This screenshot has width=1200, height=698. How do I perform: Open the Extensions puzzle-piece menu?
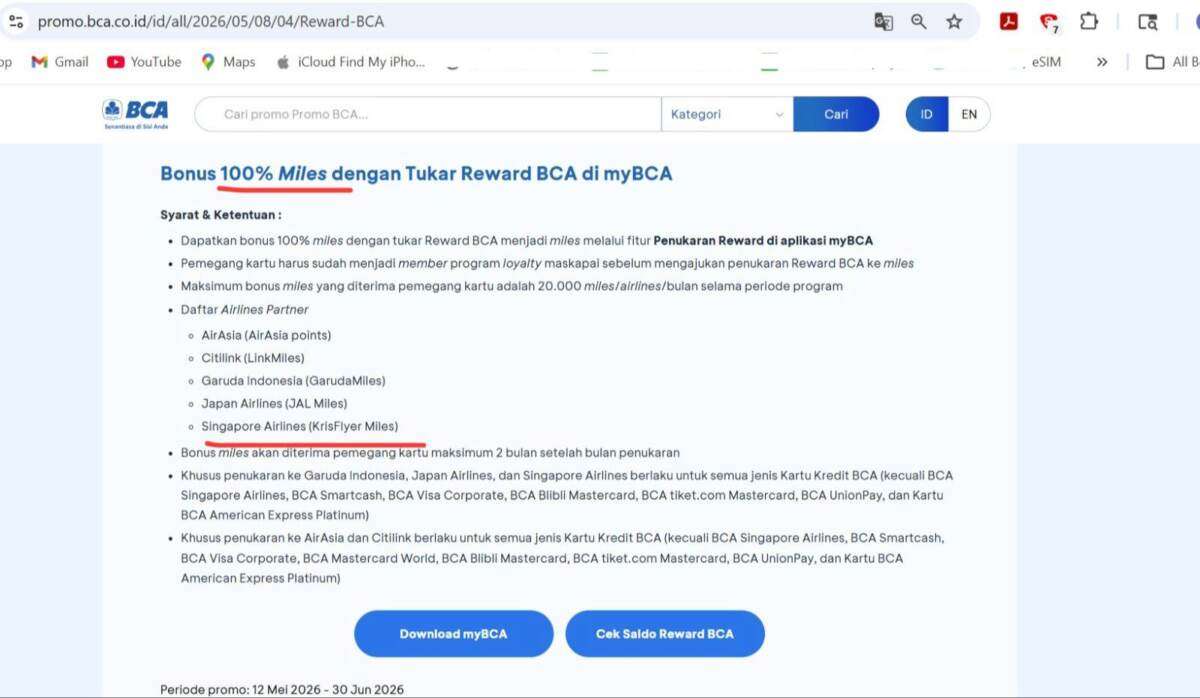(1088, 22)
